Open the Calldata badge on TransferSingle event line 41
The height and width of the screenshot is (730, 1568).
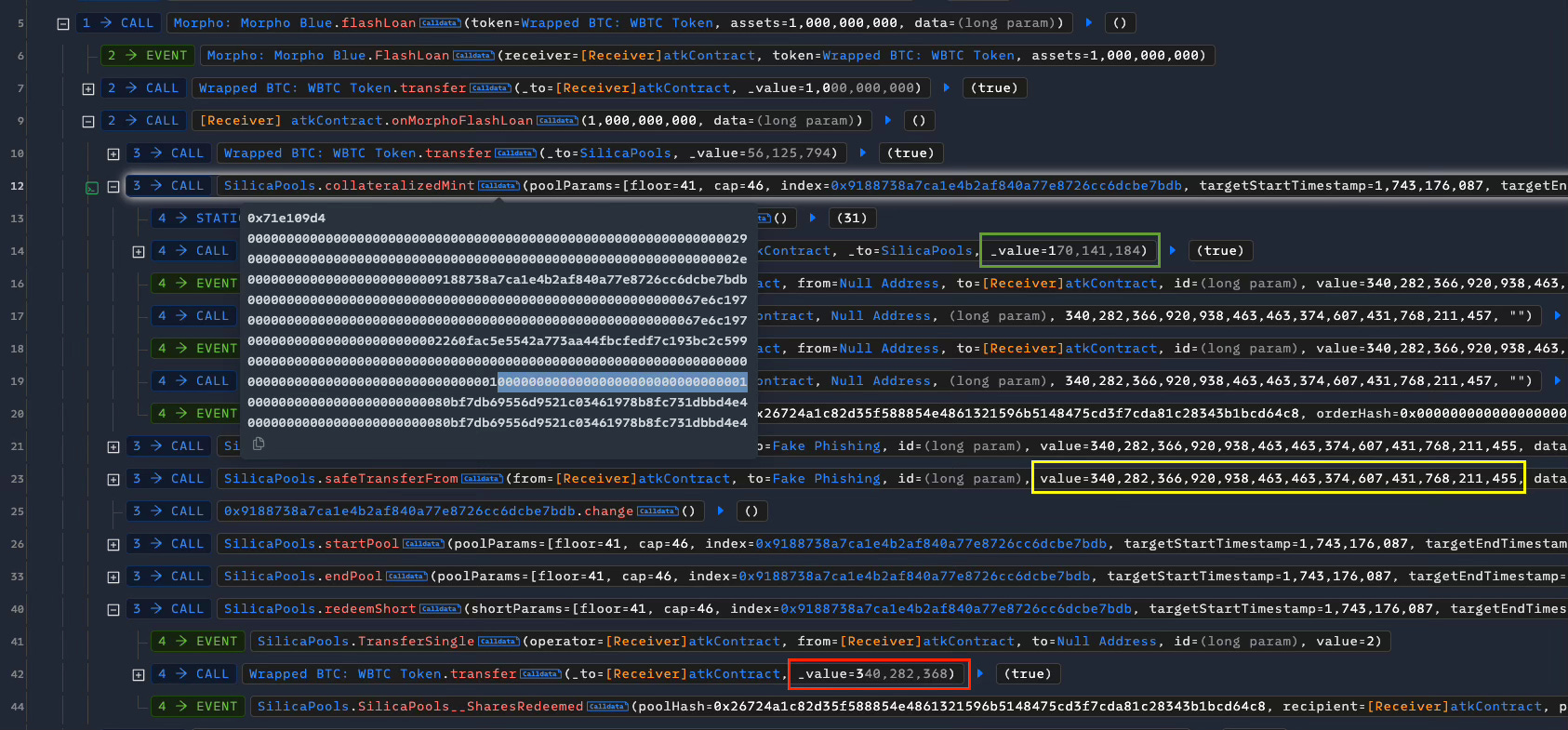pyautogui.click(x=498, y=642)
